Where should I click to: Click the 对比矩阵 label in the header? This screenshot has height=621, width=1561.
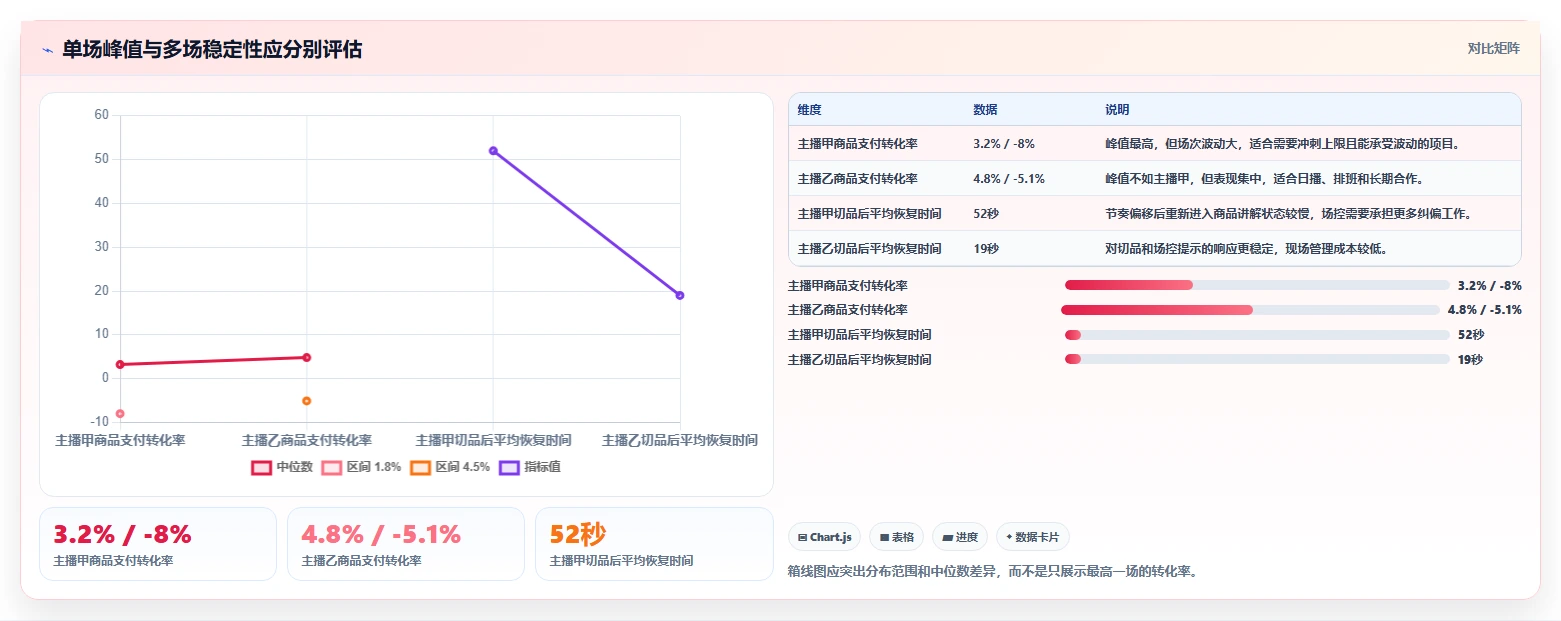click(1493, 48)
